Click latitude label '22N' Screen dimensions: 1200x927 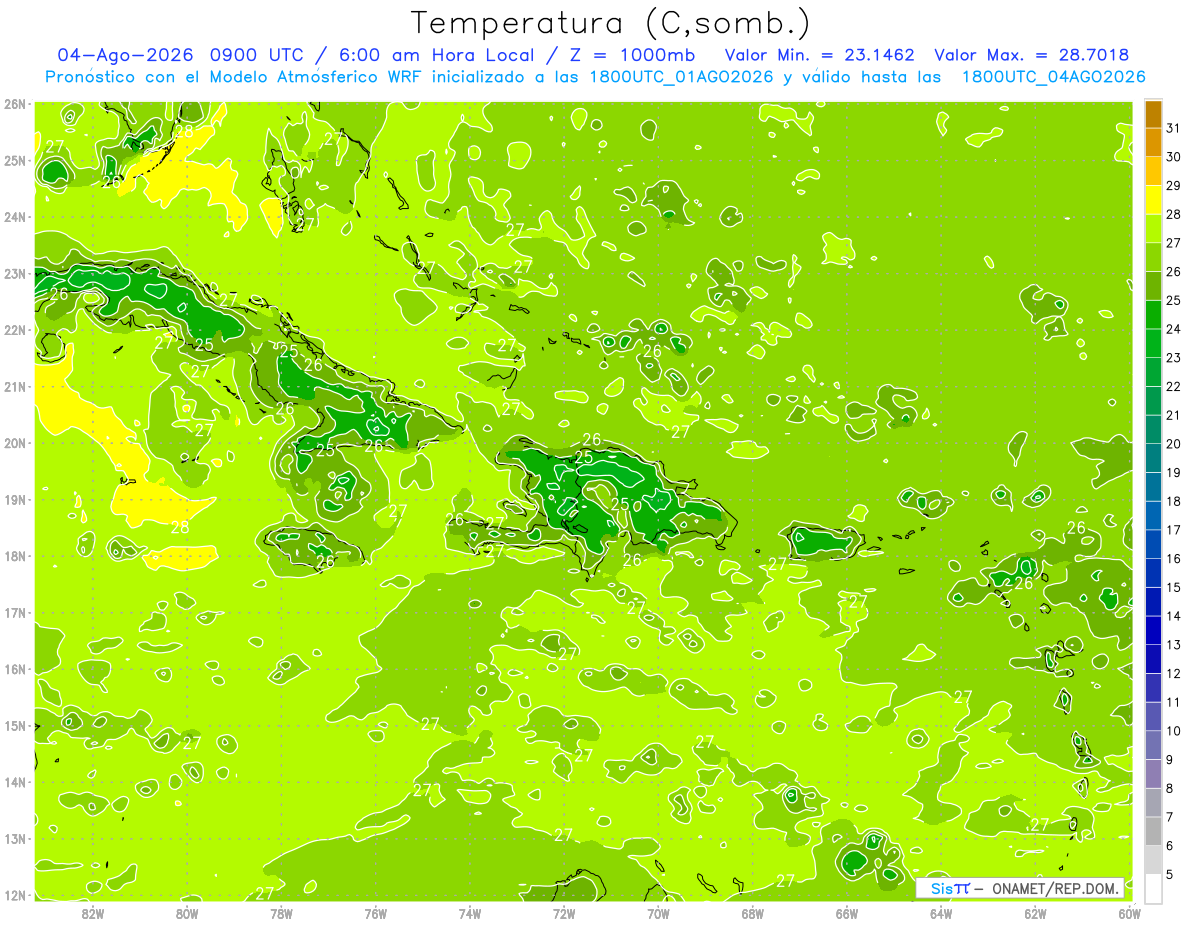(x=14, y=330)
